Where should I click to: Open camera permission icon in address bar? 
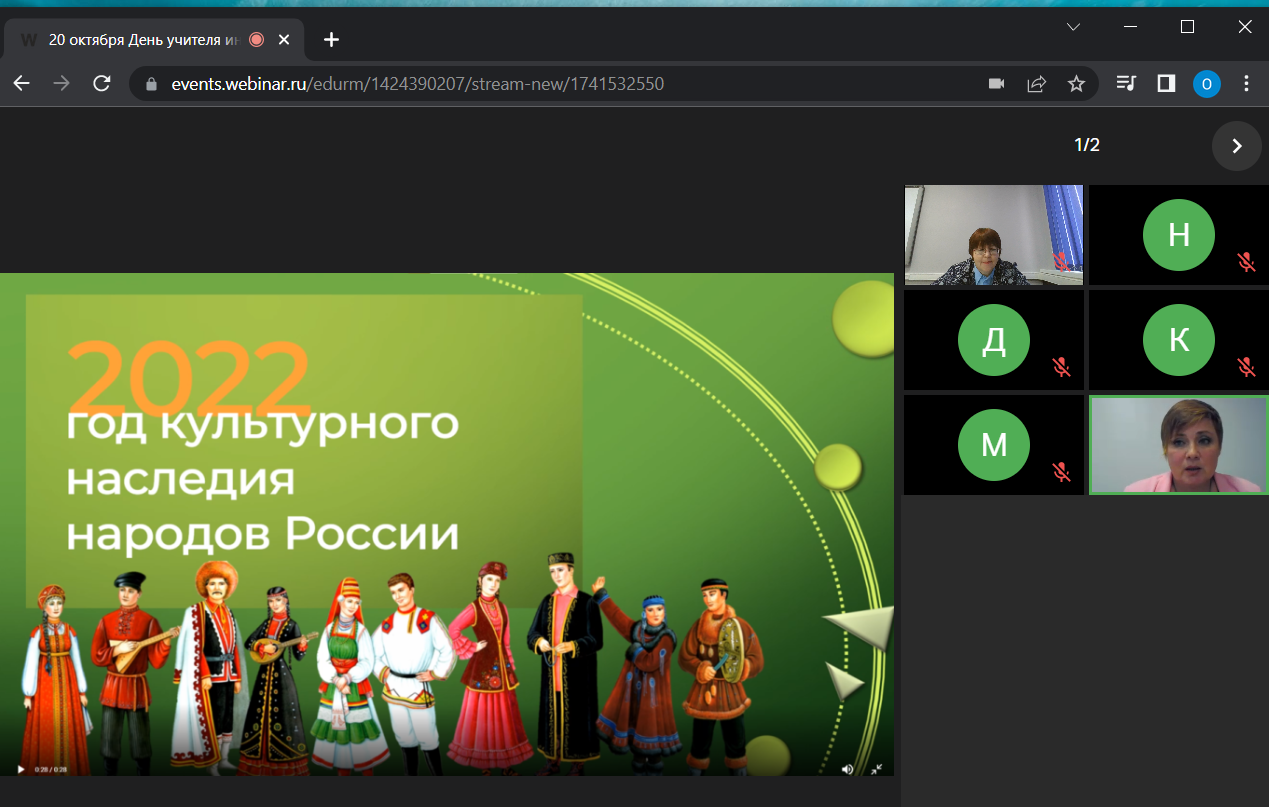[x=996, y=84]
